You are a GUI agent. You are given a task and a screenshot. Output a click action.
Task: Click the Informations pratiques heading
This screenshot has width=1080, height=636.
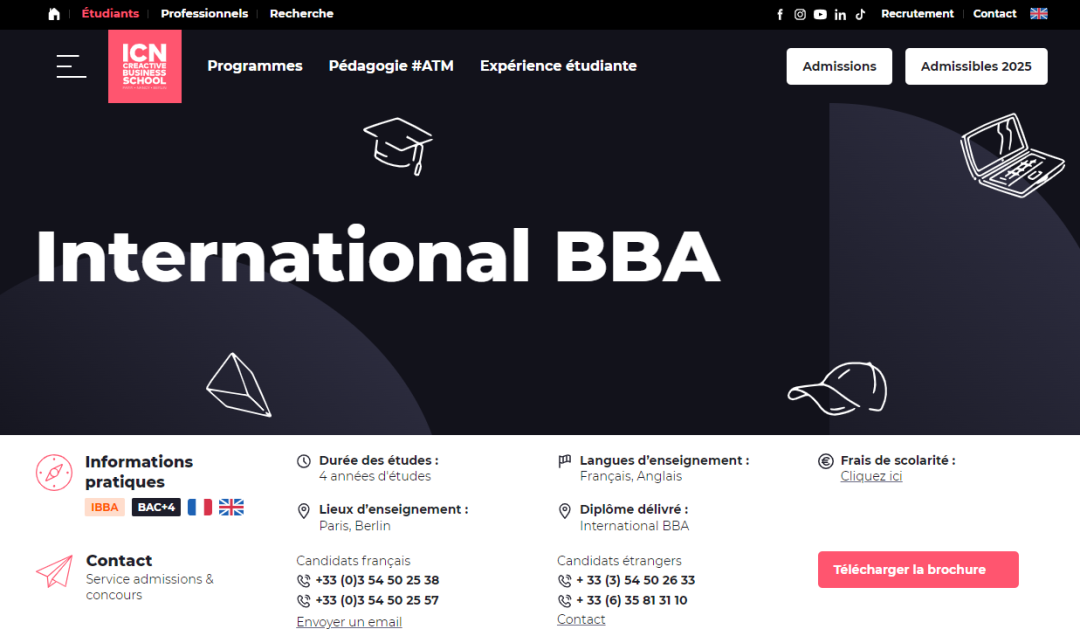[x=139, y=471]
